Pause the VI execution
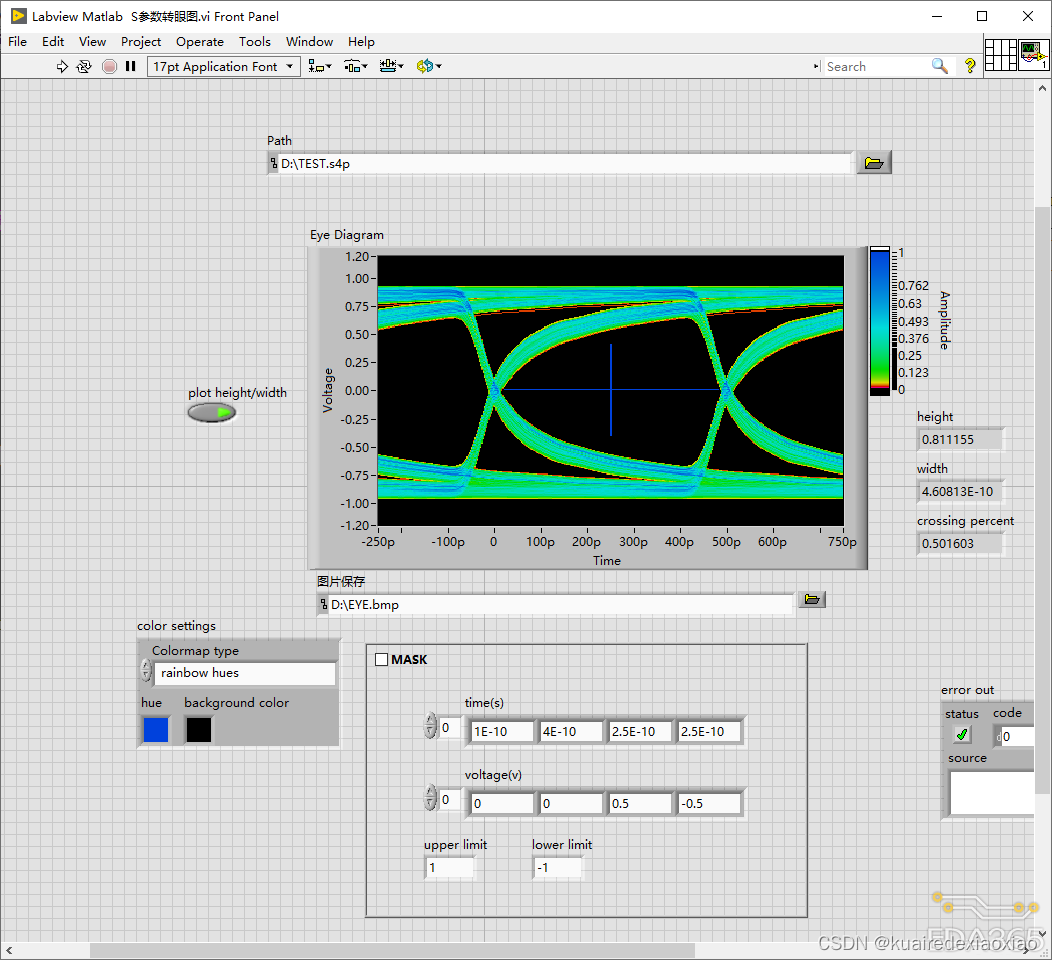 click(131, 66)
